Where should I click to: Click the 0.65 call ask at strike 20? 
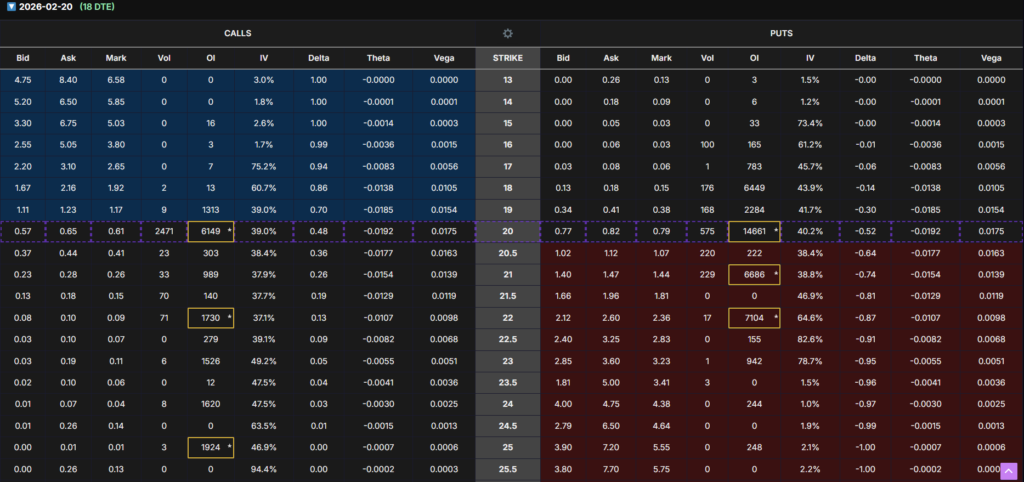coord(68,232)
